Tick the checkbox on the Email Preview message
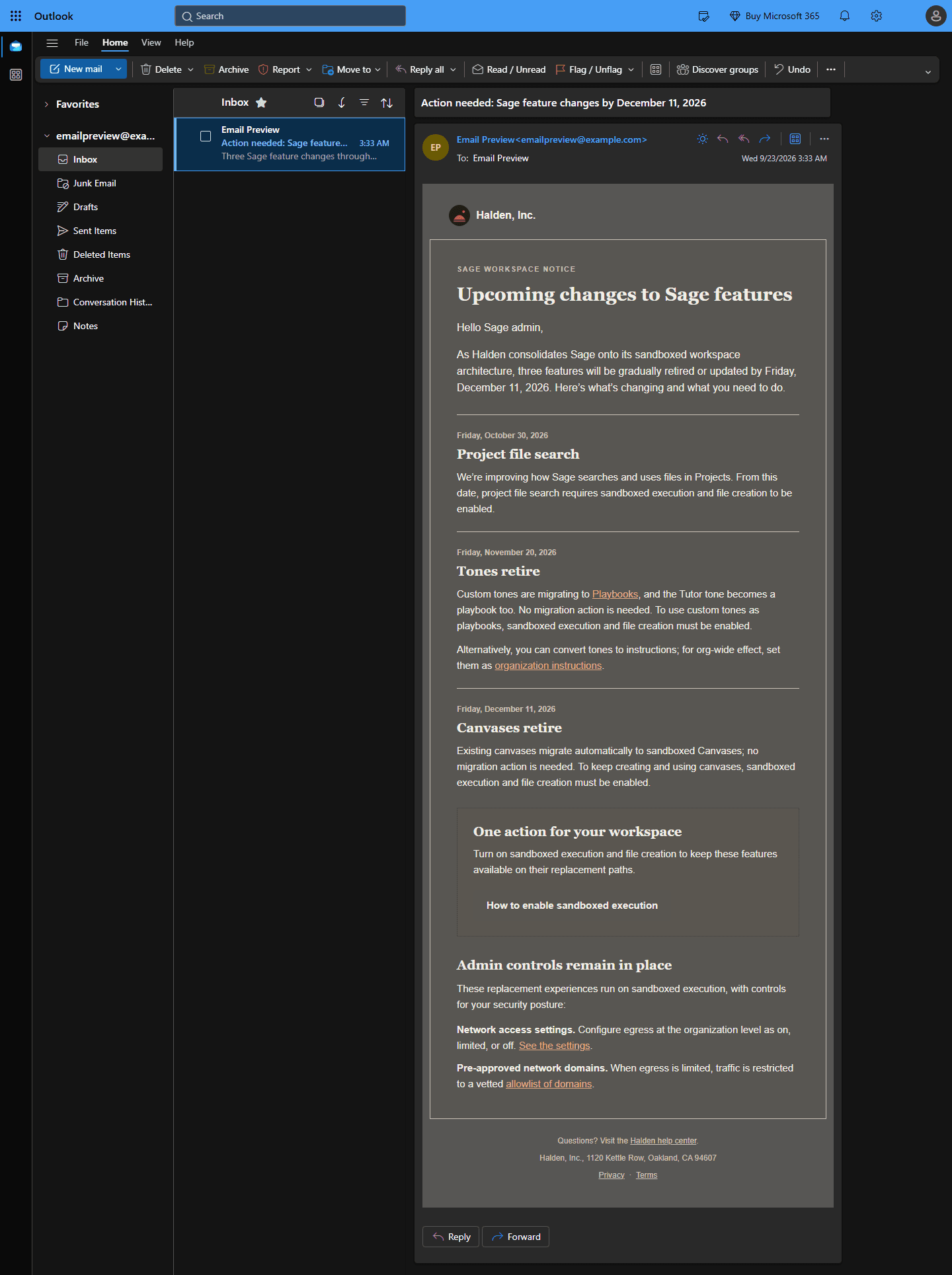The image size is (952, 1275). (206, 136)
